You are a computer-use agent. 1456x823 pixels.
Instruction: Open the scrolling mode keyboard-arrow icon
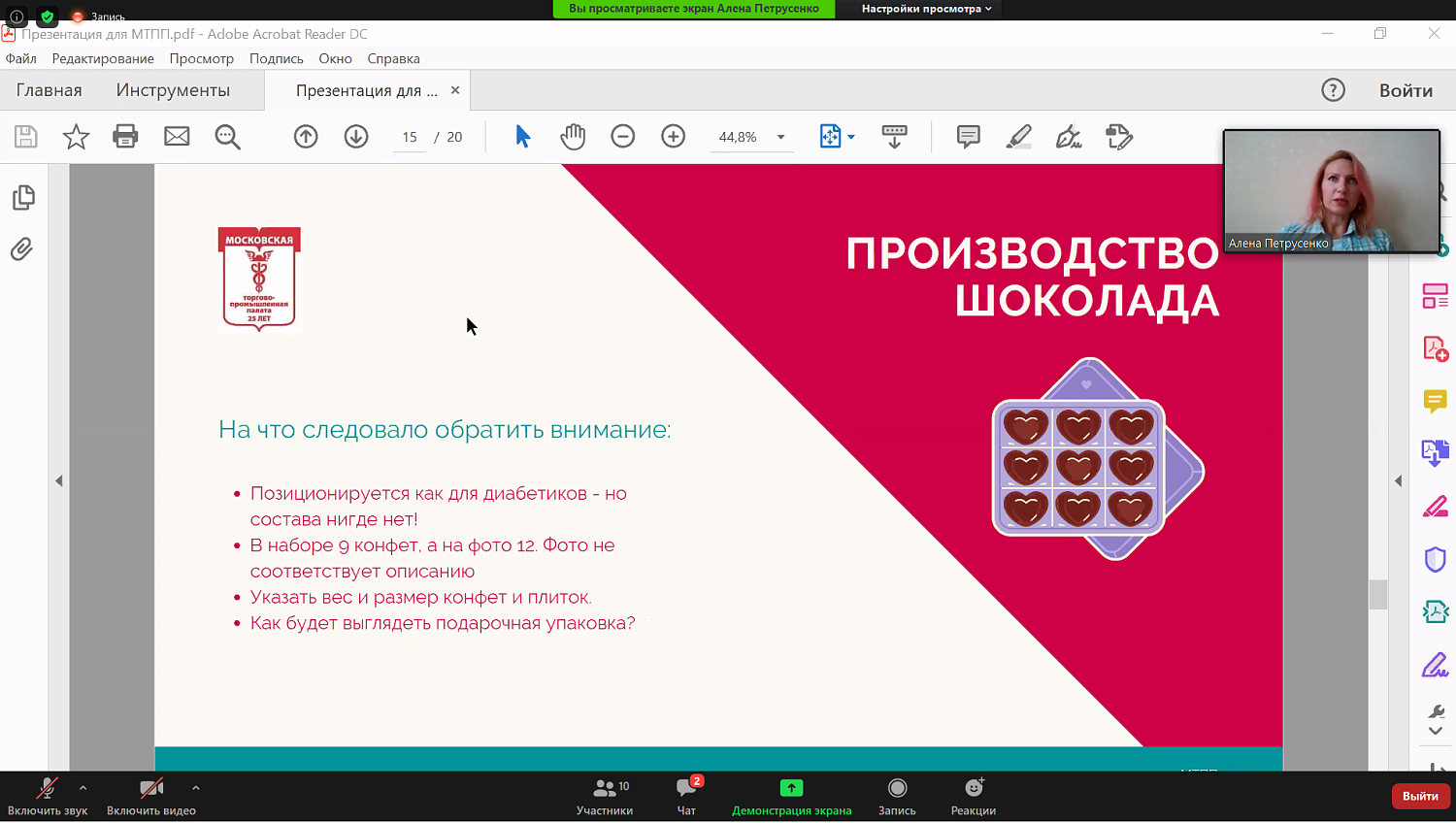[x=894, y=137]
